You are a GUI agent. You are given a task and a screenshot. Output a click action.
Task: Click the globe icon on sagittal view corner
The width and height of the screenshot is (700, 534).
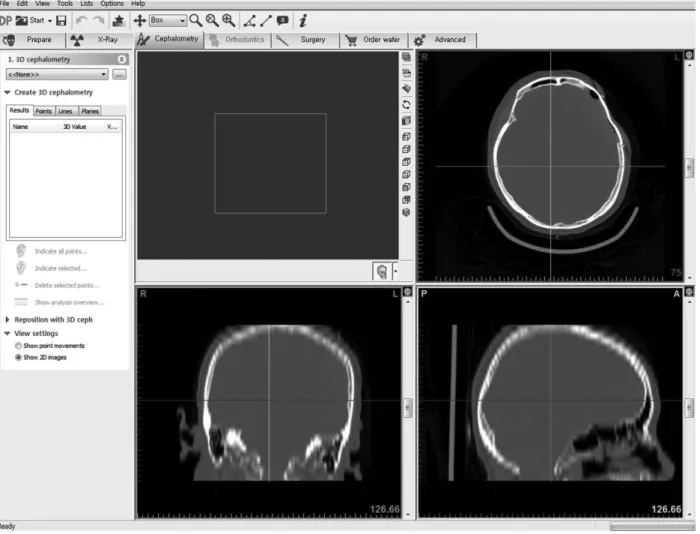[x=689, y=292]
